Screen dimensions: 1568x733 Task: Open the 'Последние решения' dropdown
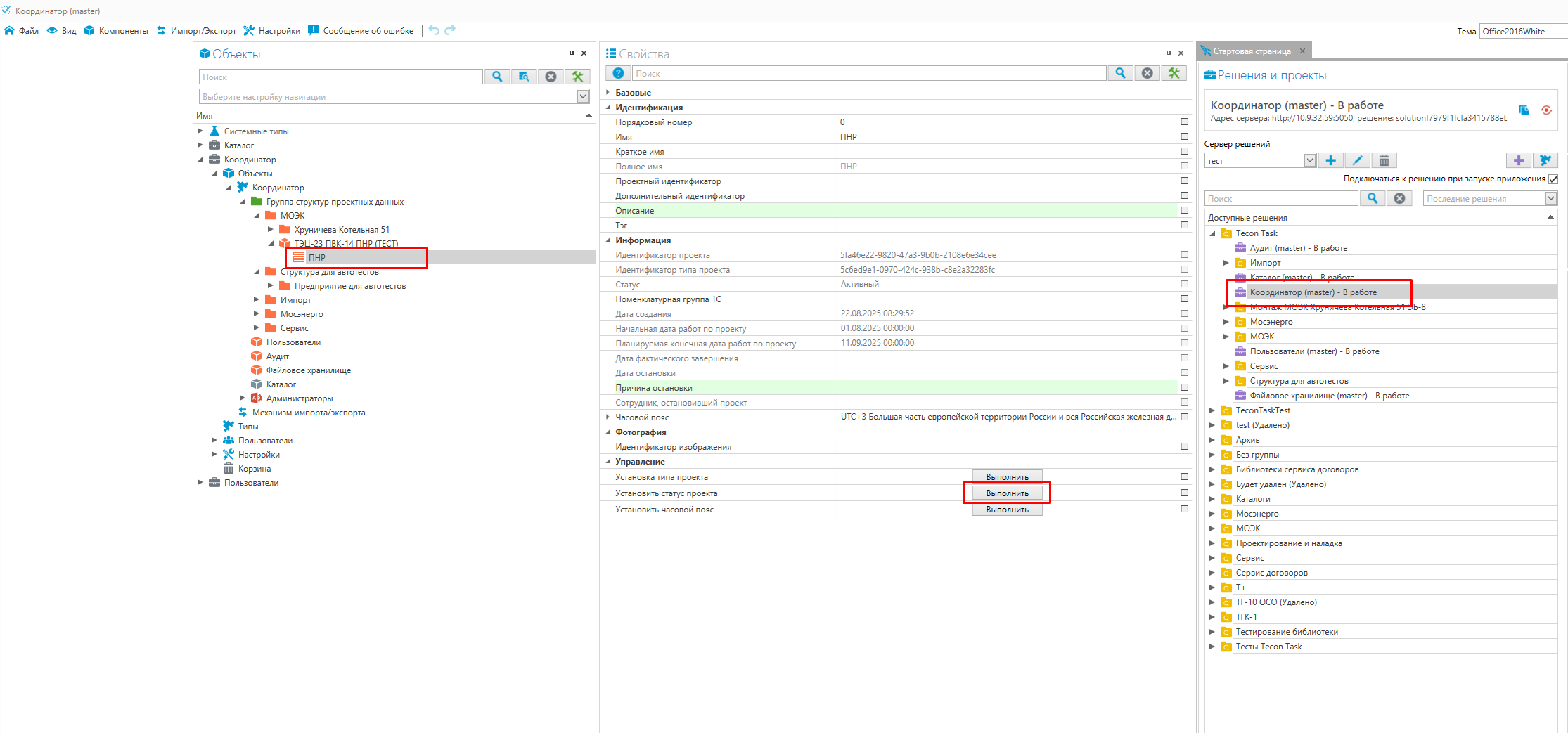click(x=1550, y=199)
